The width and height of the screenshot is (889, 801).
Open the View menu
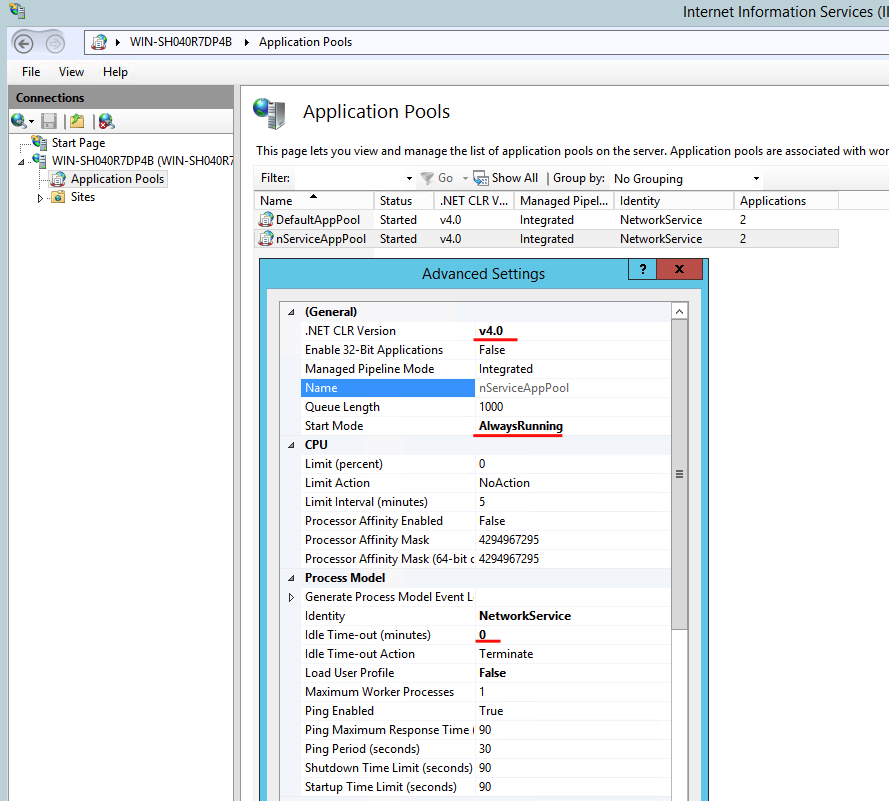71,72
